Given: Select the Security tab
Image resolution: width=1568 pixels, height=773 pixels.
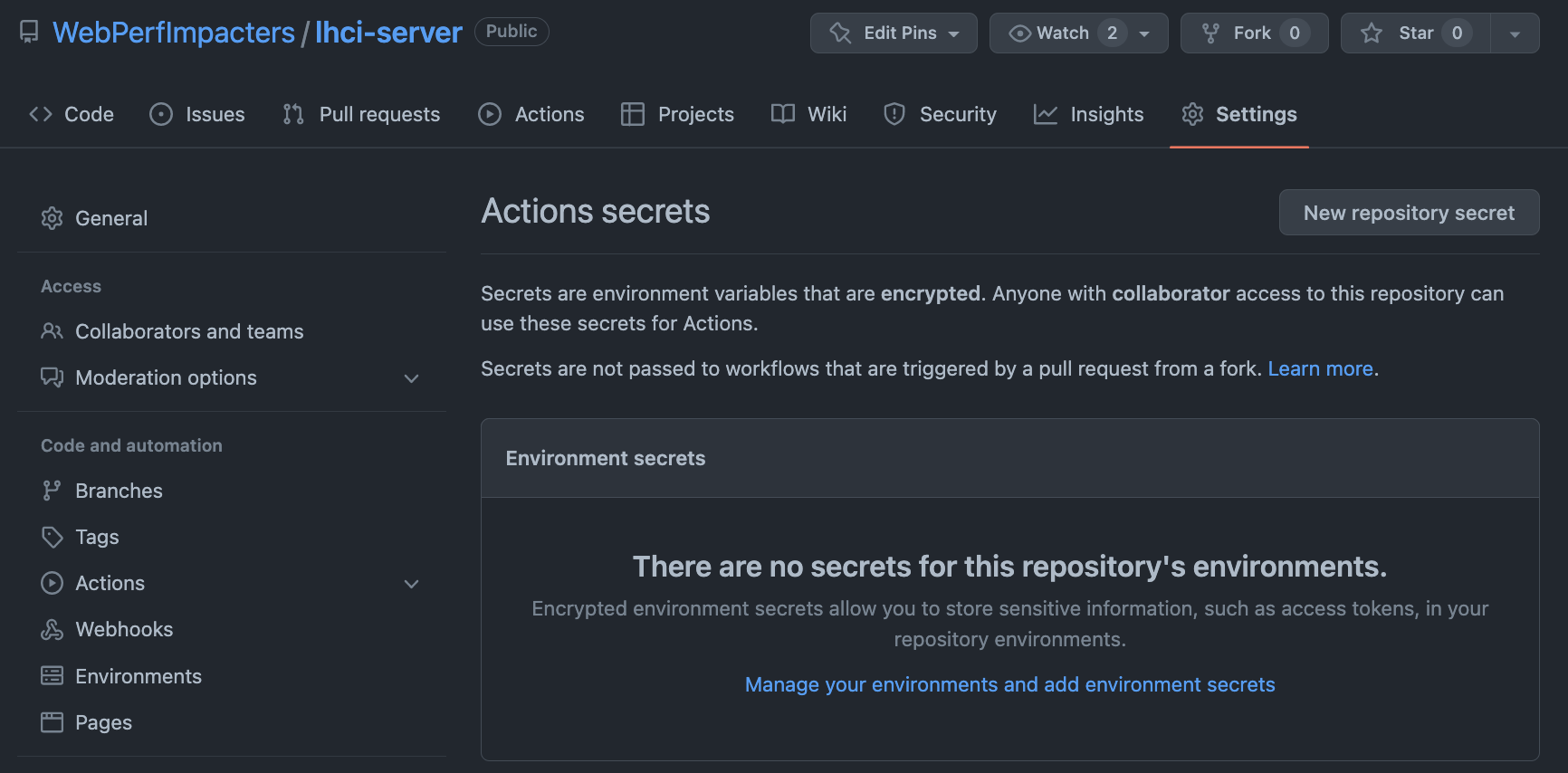Looking at the screenshot, I should [941, 114].
